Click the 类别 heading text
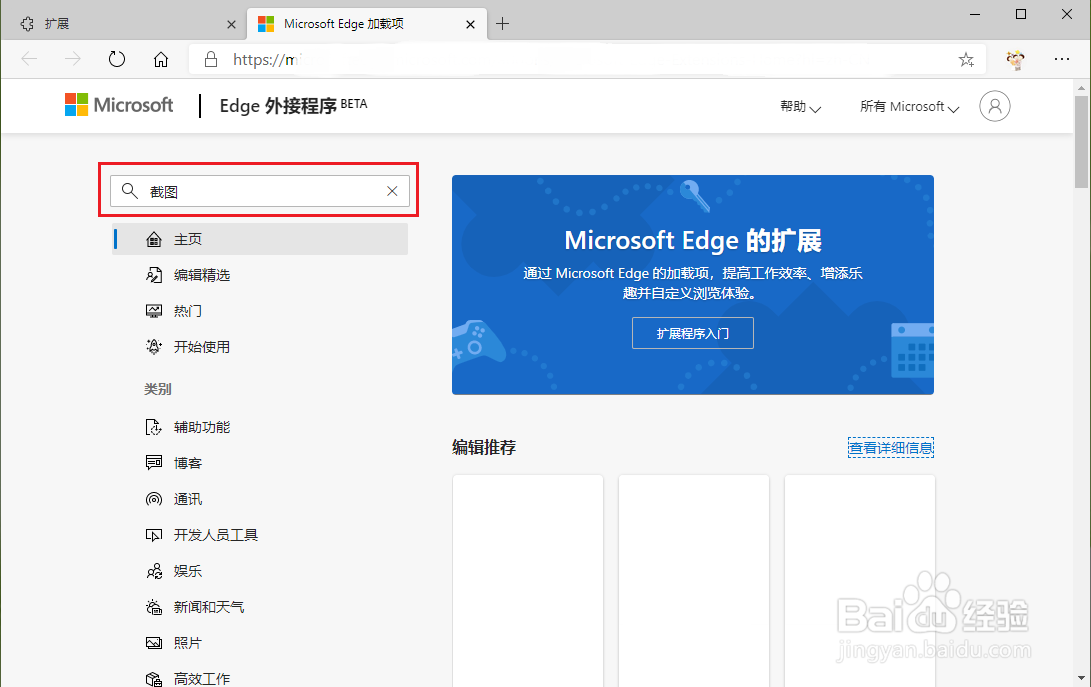 point(158,389)
